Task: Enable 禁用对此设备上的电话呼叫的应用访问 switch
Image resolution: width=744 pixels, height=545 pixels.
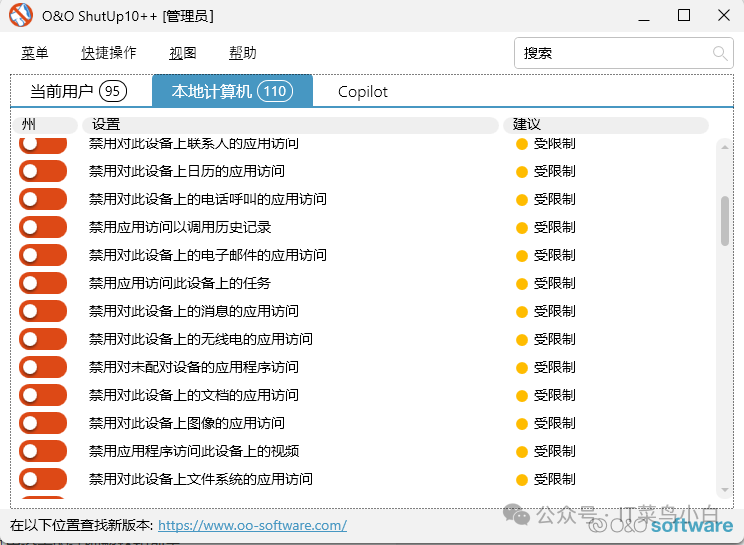Action: [43, 199]
